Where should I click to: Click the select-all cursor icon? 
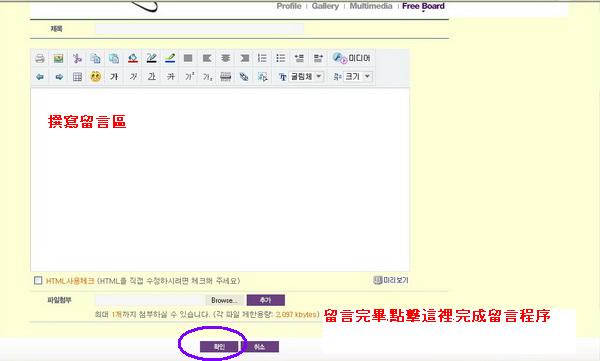pos(262,77)
